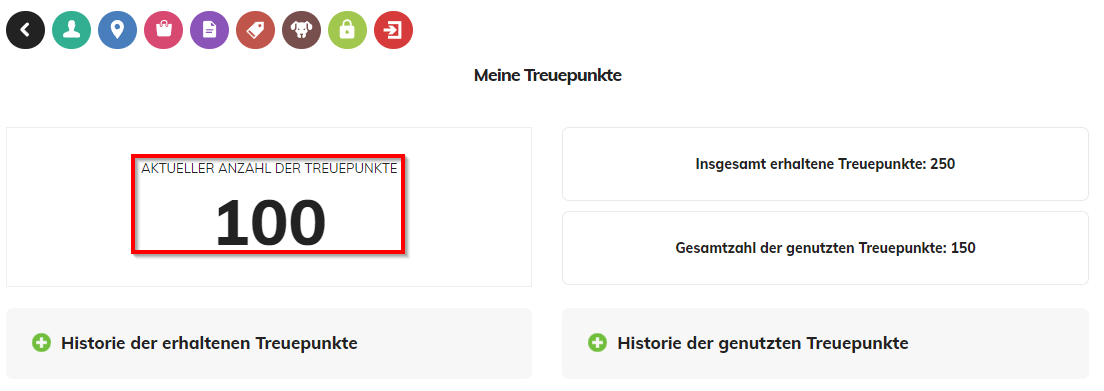Click Gesamtzahl der genutzten Treuepunkte: 150 box

[x=825, y=248]
